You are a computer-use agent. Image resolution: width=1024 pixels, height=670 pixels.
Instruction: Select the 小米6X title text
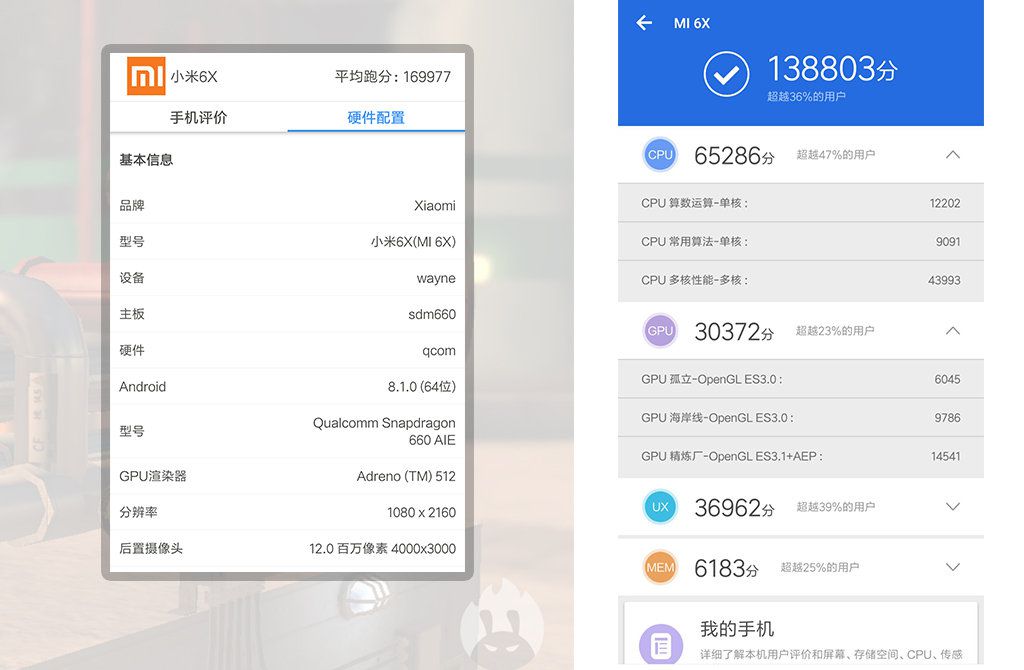(x=194, y=76)
